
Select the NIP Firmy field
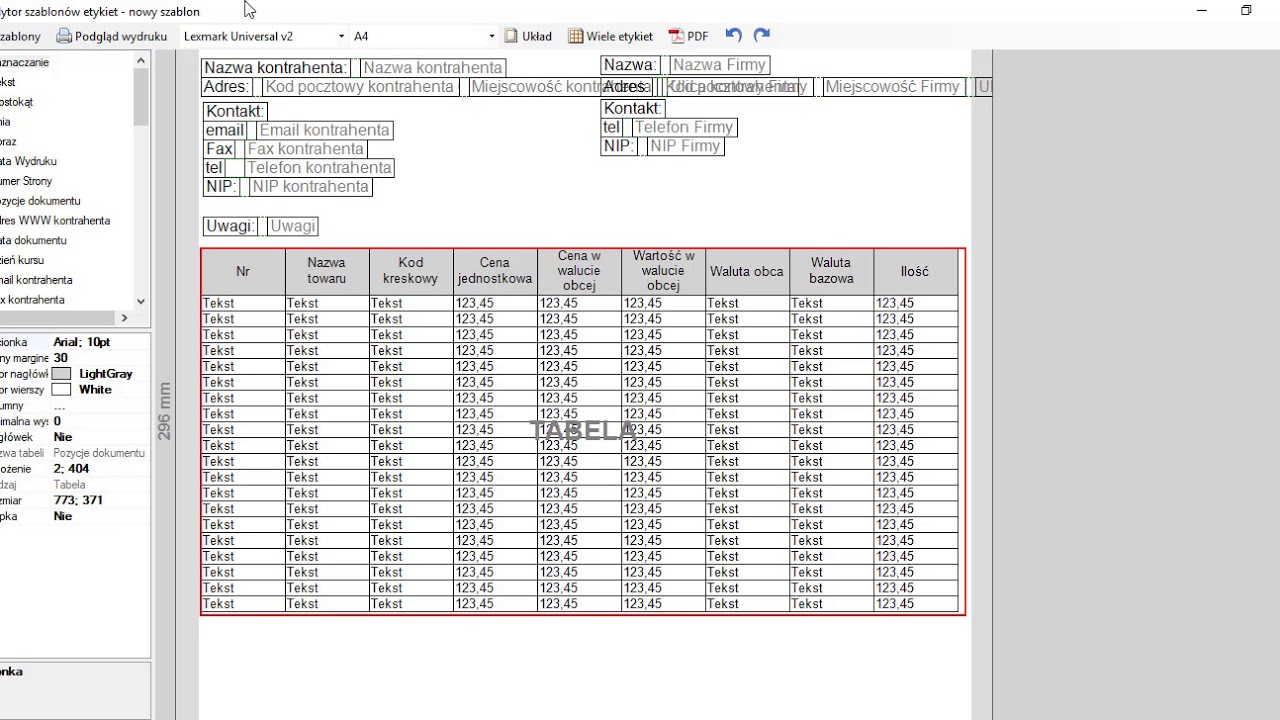[x=685, y=146]
